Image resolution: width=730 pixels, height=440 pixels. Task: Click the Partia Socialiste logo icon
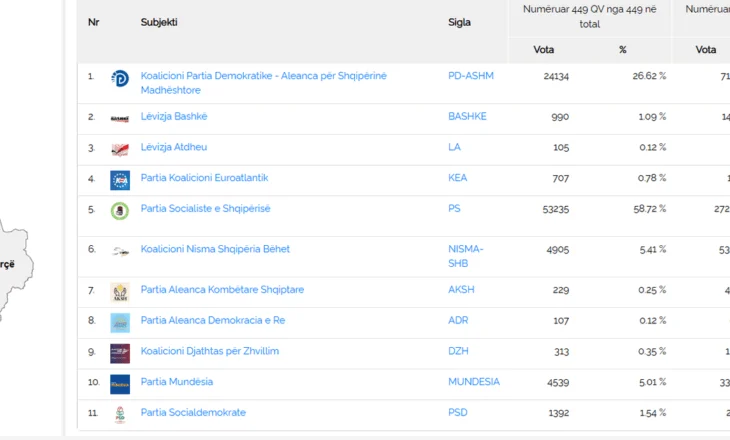[120, 211]
